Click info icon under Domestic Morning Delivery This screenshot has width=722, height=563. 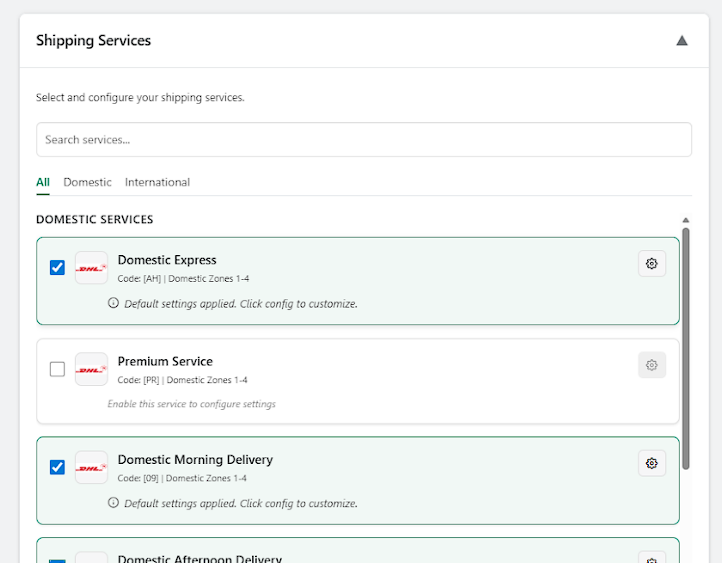click(113, 503)
